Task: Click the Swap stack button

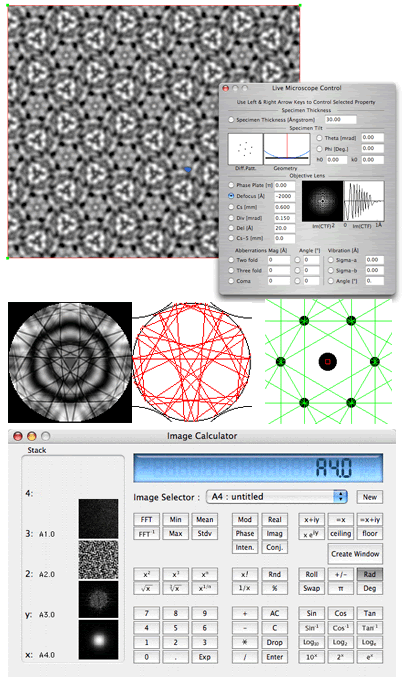Action: coord(311,588)
